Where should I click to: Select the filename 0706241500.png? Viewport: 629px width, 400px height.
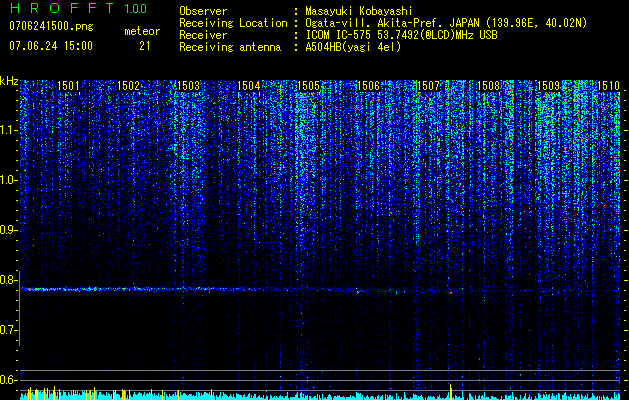pyautogui.click(x=51, y=26)
